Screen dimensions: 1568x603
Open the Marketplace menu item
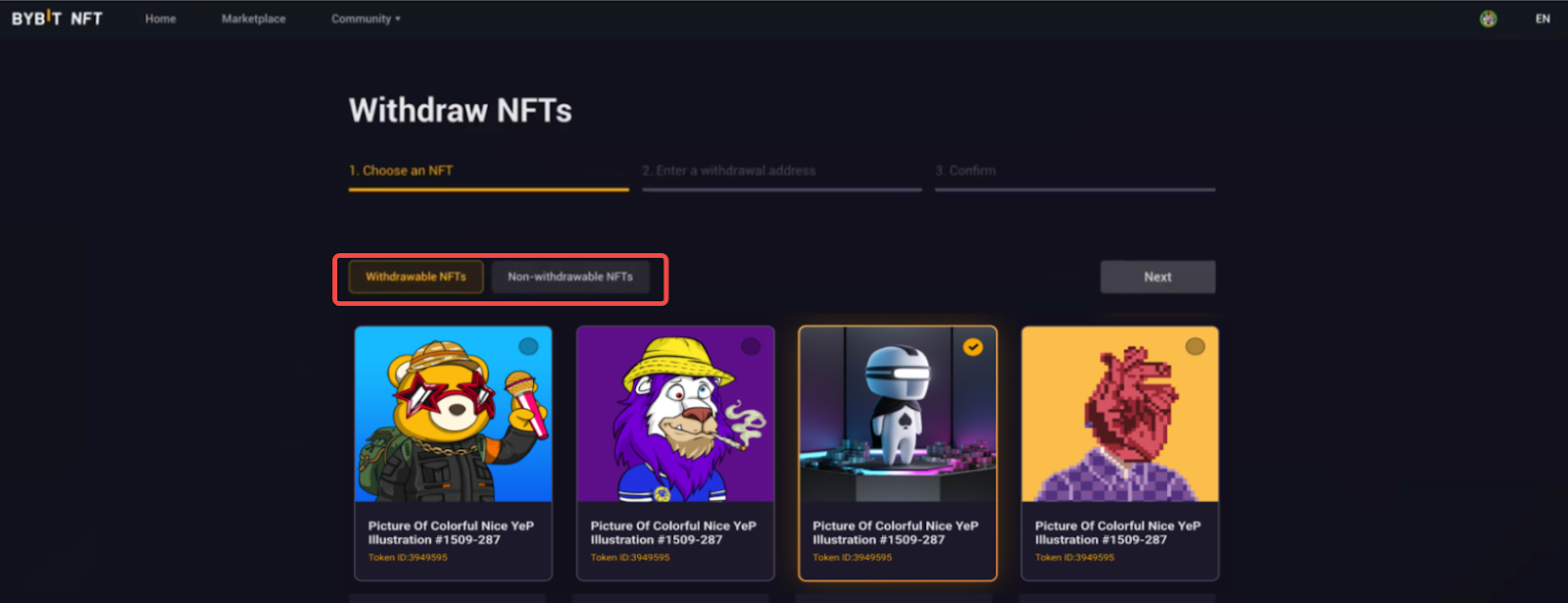(254, 19)
